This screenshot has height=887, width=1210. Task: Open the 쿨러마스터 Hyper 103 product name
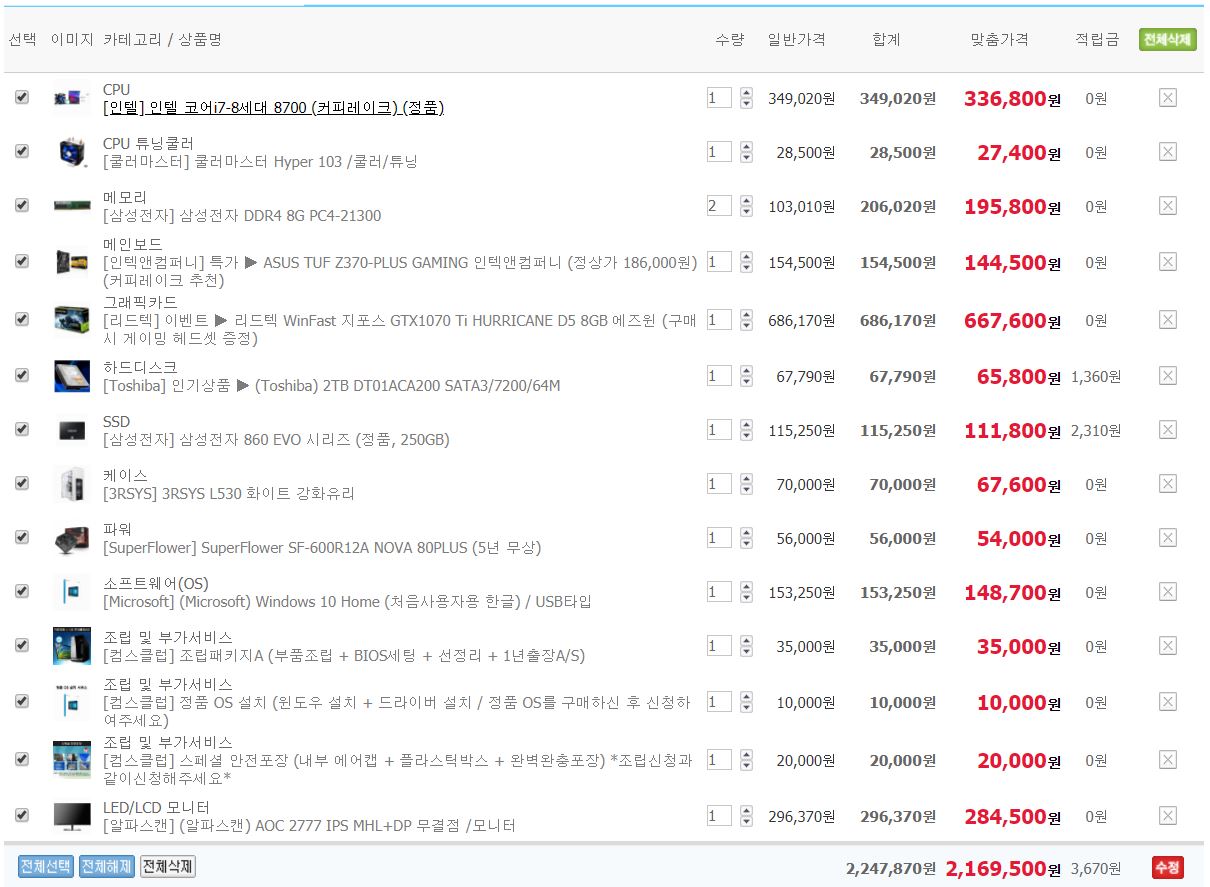coord(260,162)
